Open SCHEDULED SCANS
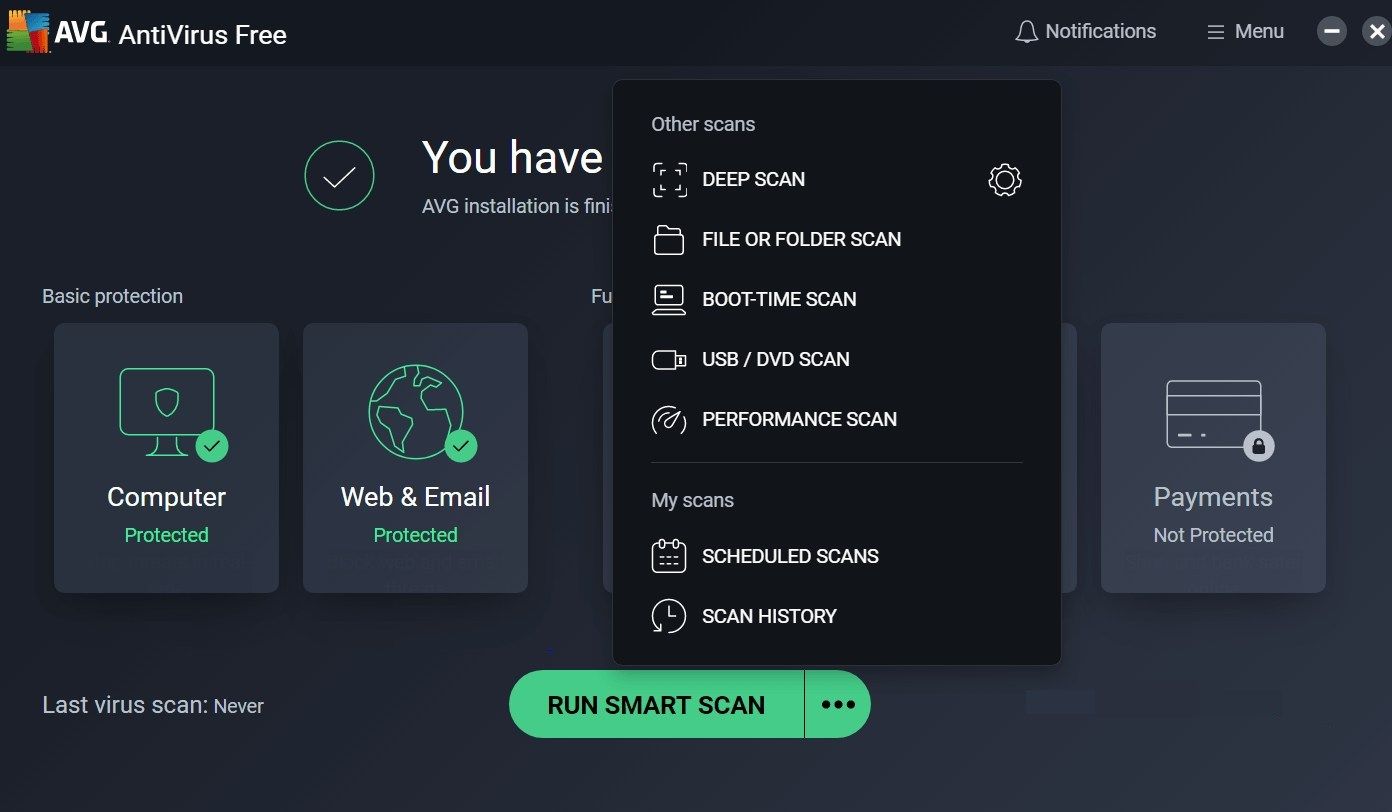This screenshot has width=1392, height=812. (791, 556)
